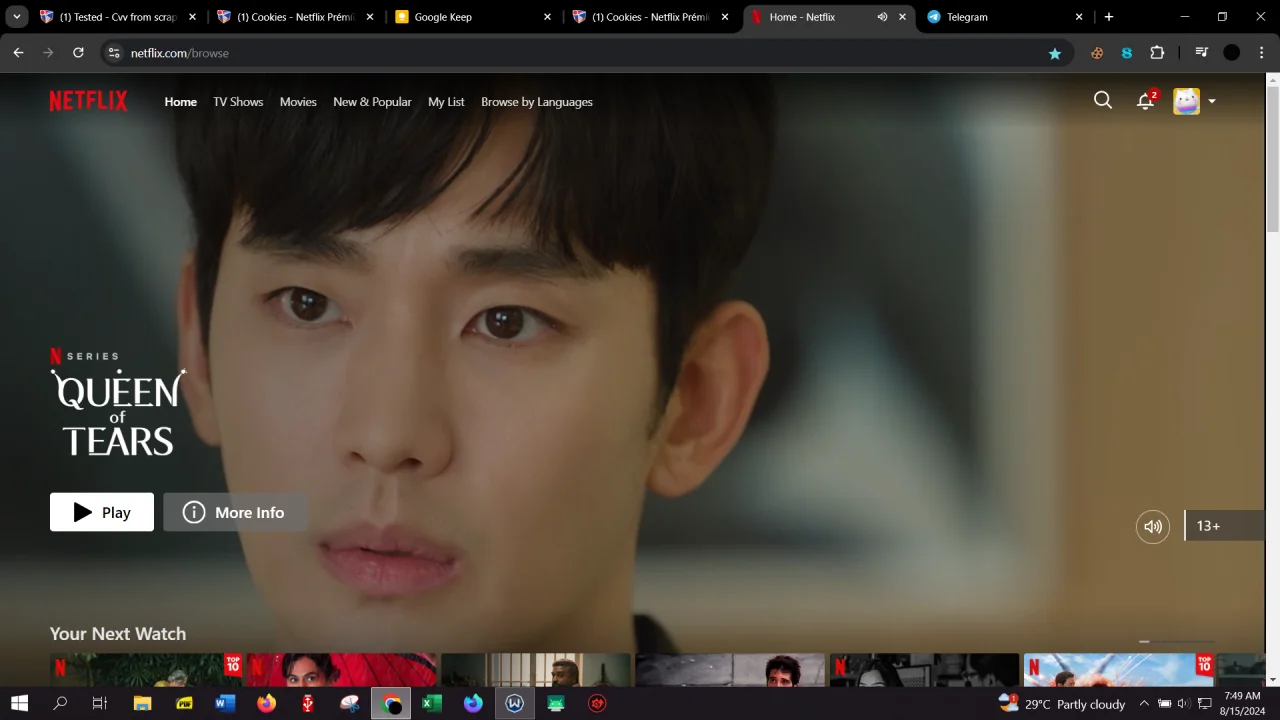
Task: Open the volume control in the system tray
Action: (x=1184, y=704)
